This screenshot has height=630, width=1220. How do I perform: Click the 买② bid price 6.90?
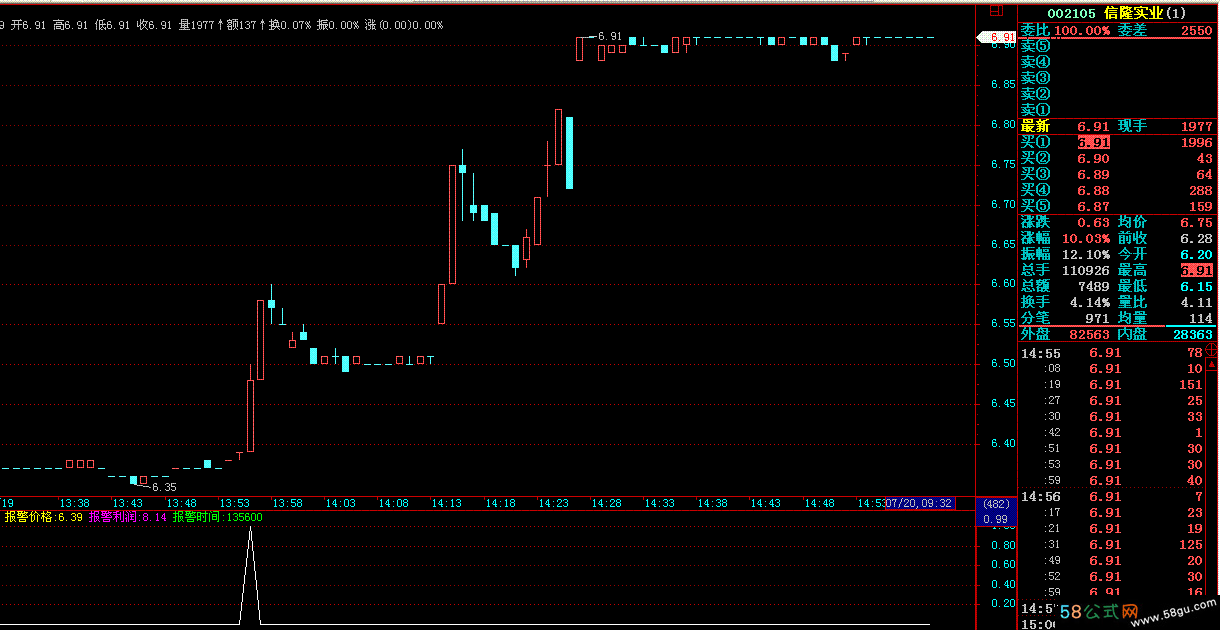pos(1093,158)
